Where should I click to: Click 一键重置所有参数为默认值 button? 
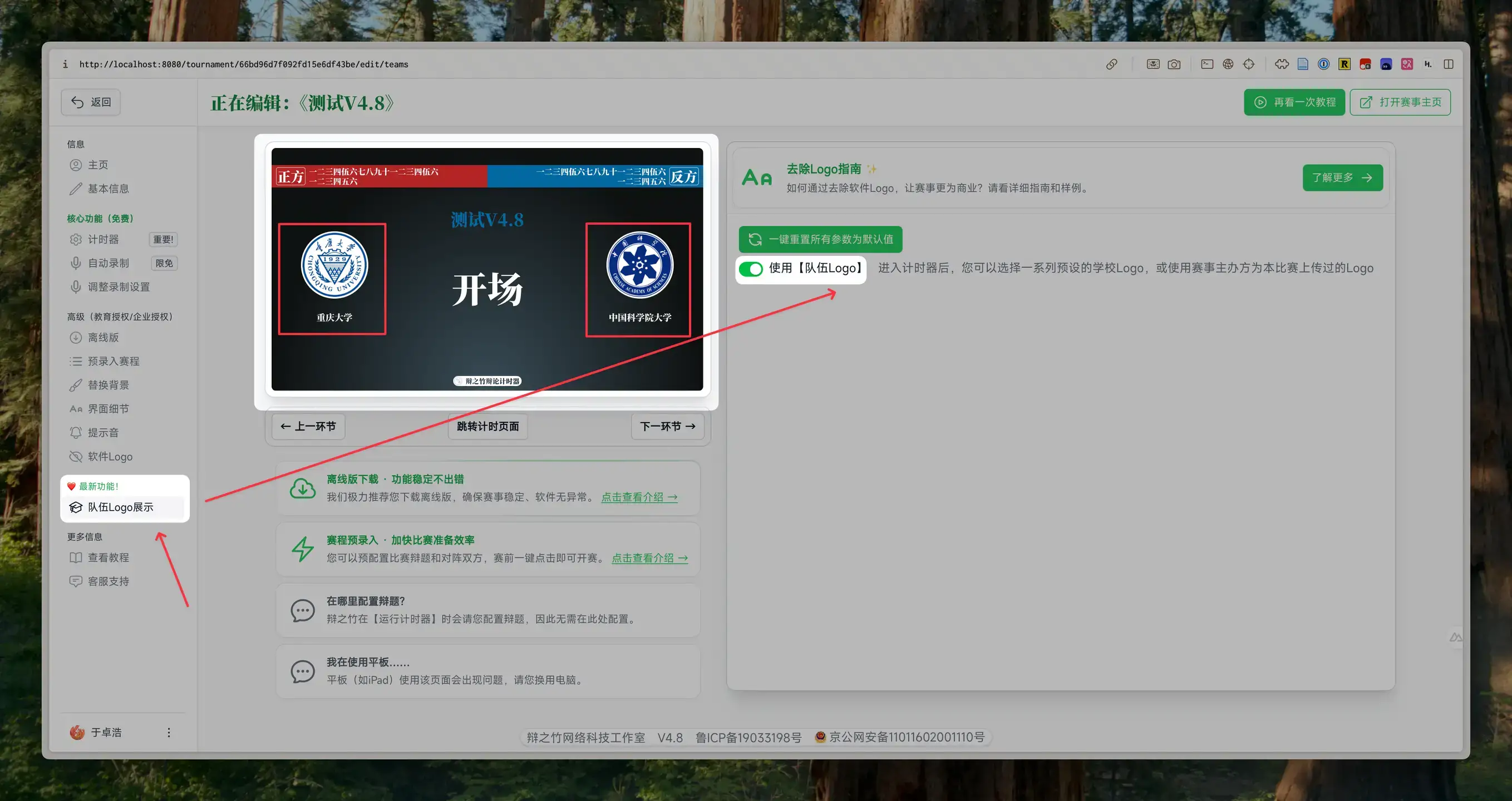pos(820,239)
